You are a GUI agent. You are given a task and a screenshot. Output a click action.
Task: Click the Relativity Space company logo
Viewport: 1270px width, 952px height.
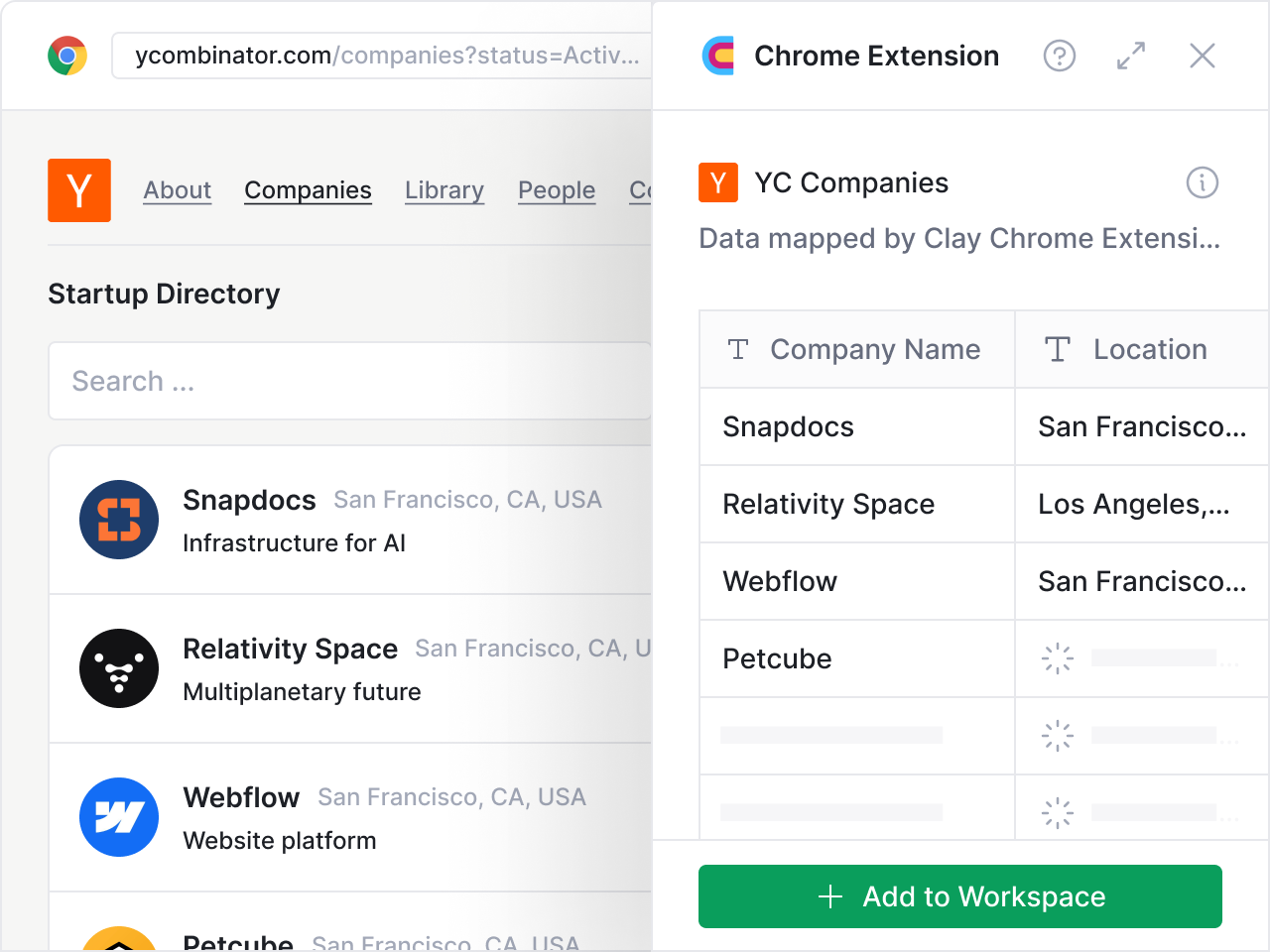[x=119, y=668]
